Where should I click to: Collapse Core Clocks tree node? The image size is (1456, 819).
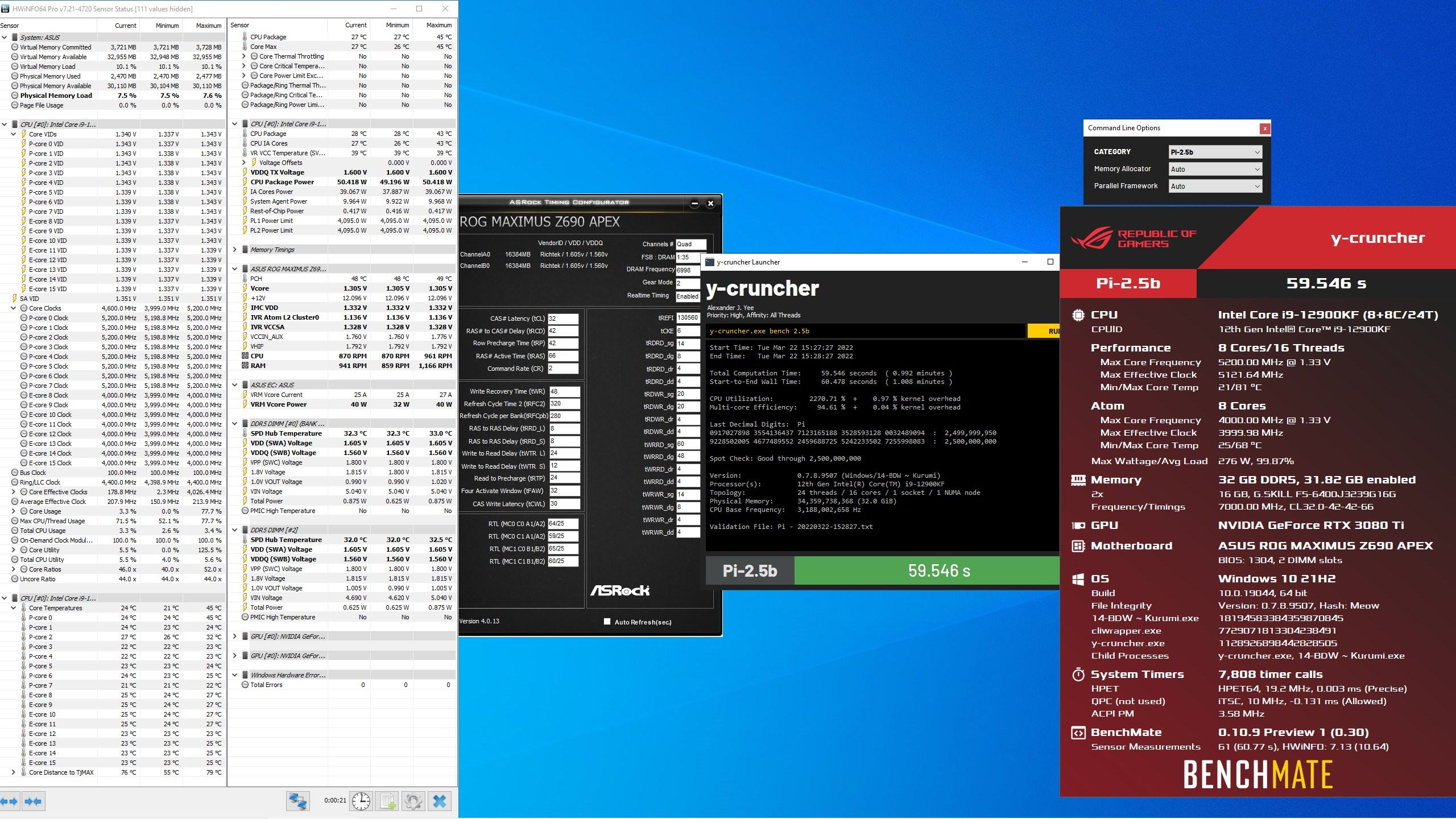(14, 308)
